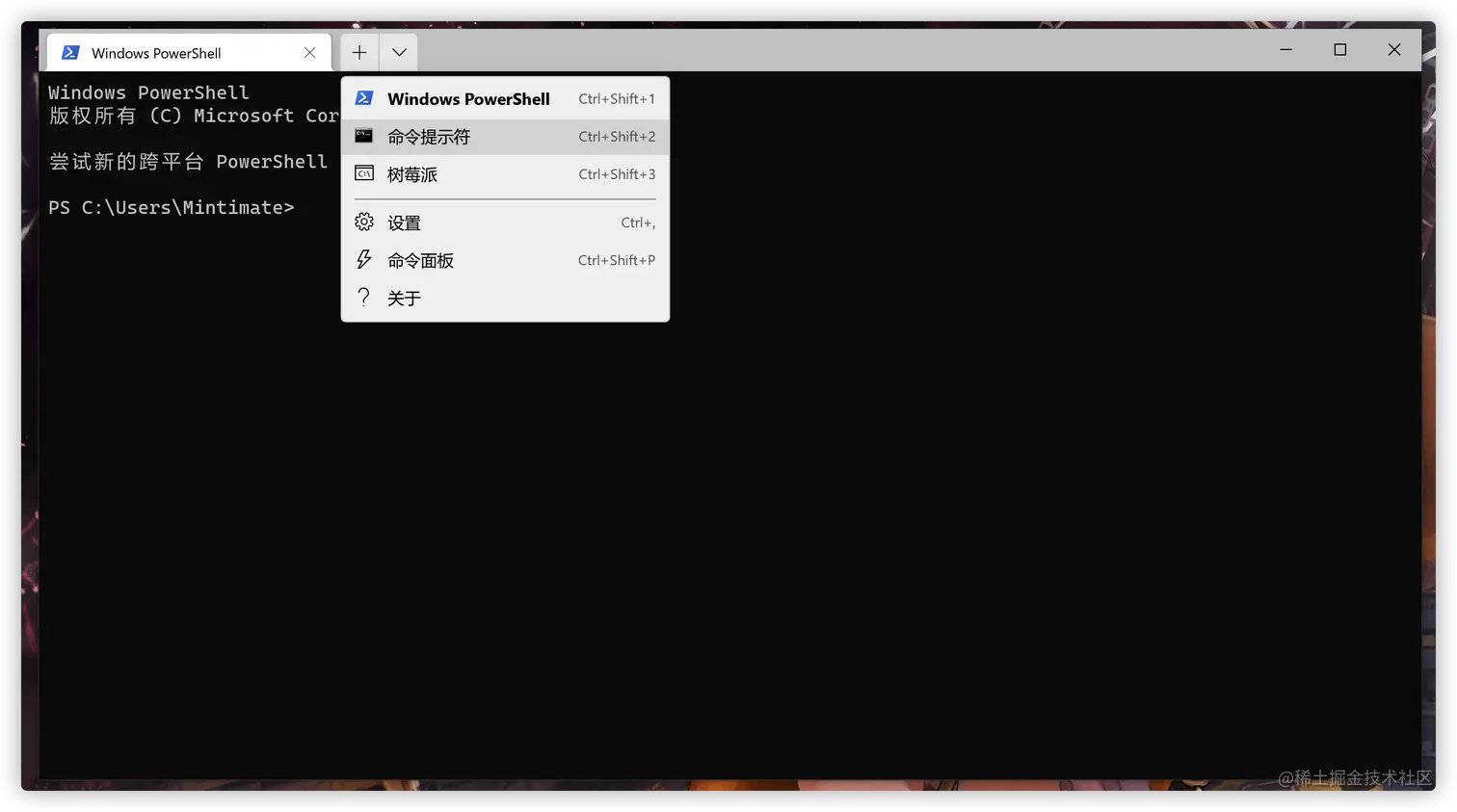Close the Windows PowerShell tab
The height and width of the screenshot is (812, 1457).
click(309, 53)
